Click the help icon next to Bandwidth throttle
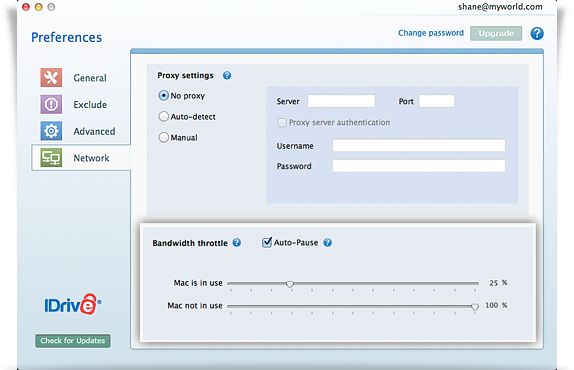 237,243
